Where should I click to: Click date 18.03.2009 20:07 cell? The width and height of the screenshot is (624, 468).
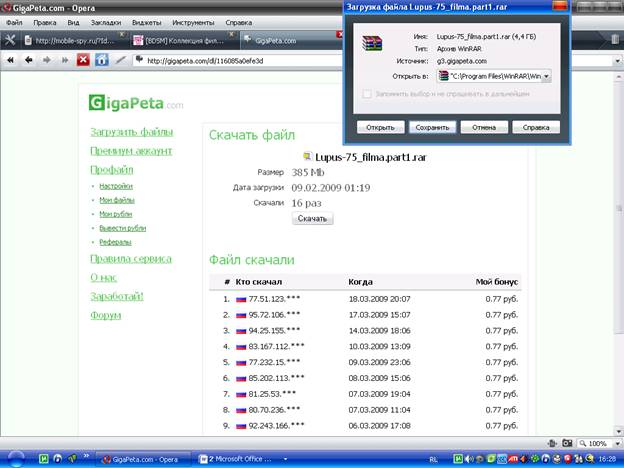tap(379, 299)
